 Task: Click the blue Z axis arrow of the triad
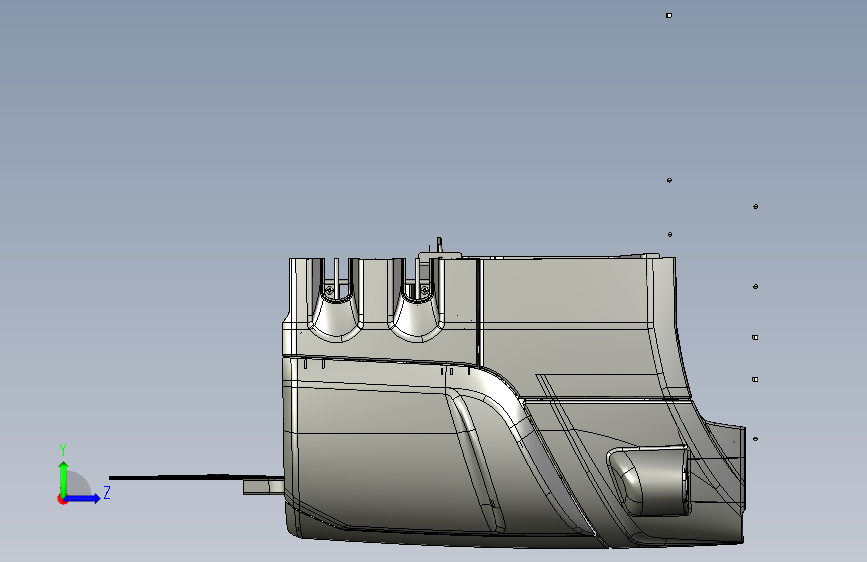click(83, 498)
